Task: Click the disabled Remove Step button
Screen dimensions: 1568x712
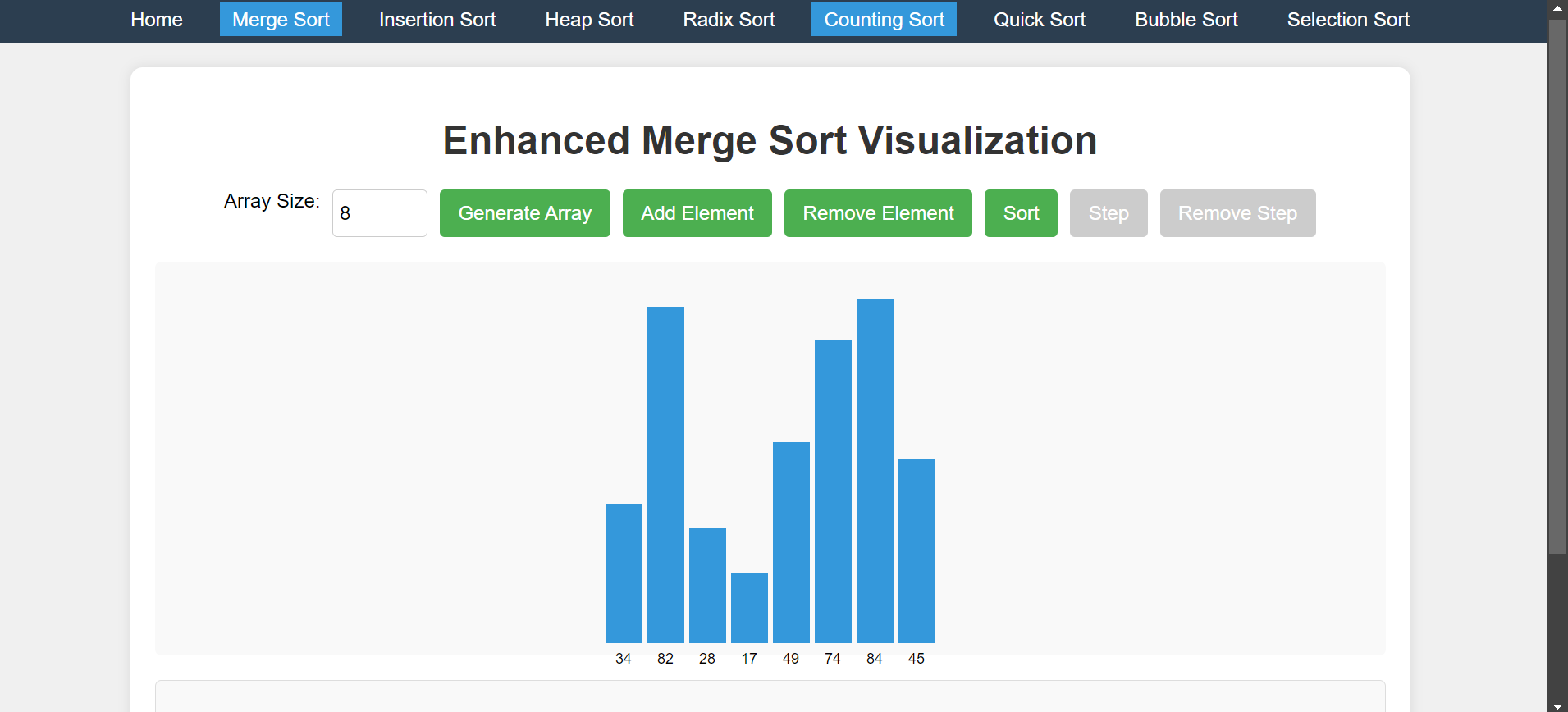Action: click(1237, 213)
